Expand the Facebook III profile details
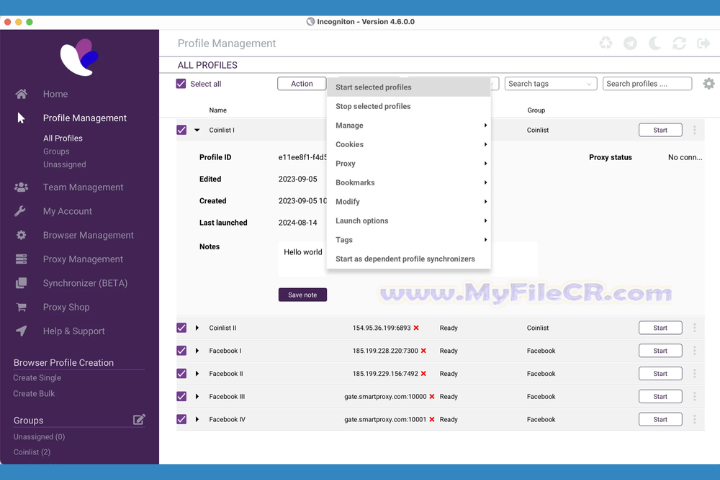The width and height of the screenshot is (720, 480). (x=197, y=396)
